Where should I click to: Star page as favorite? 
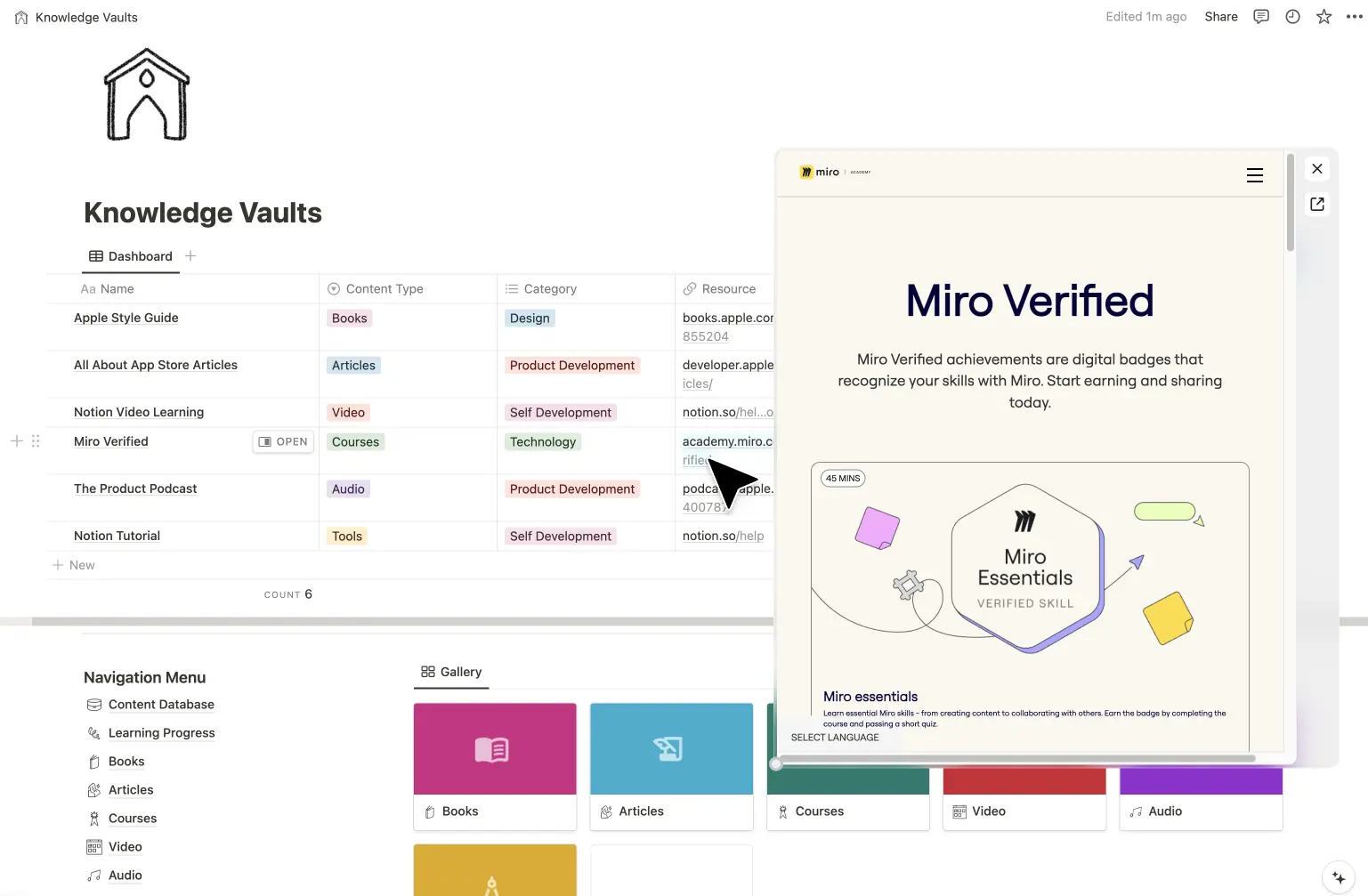(1324, 17)
